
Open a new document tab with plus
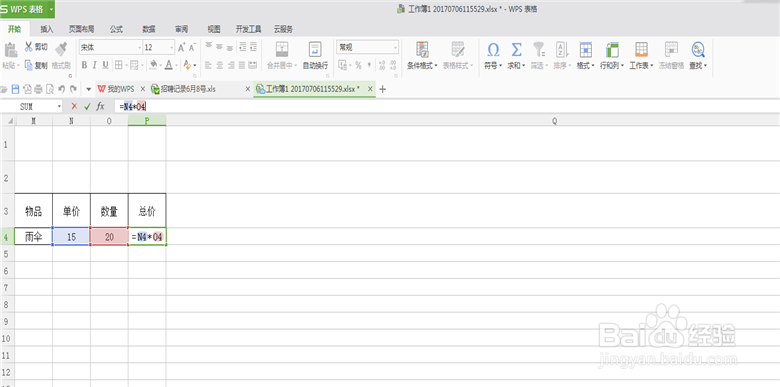[x=383, y=89]
